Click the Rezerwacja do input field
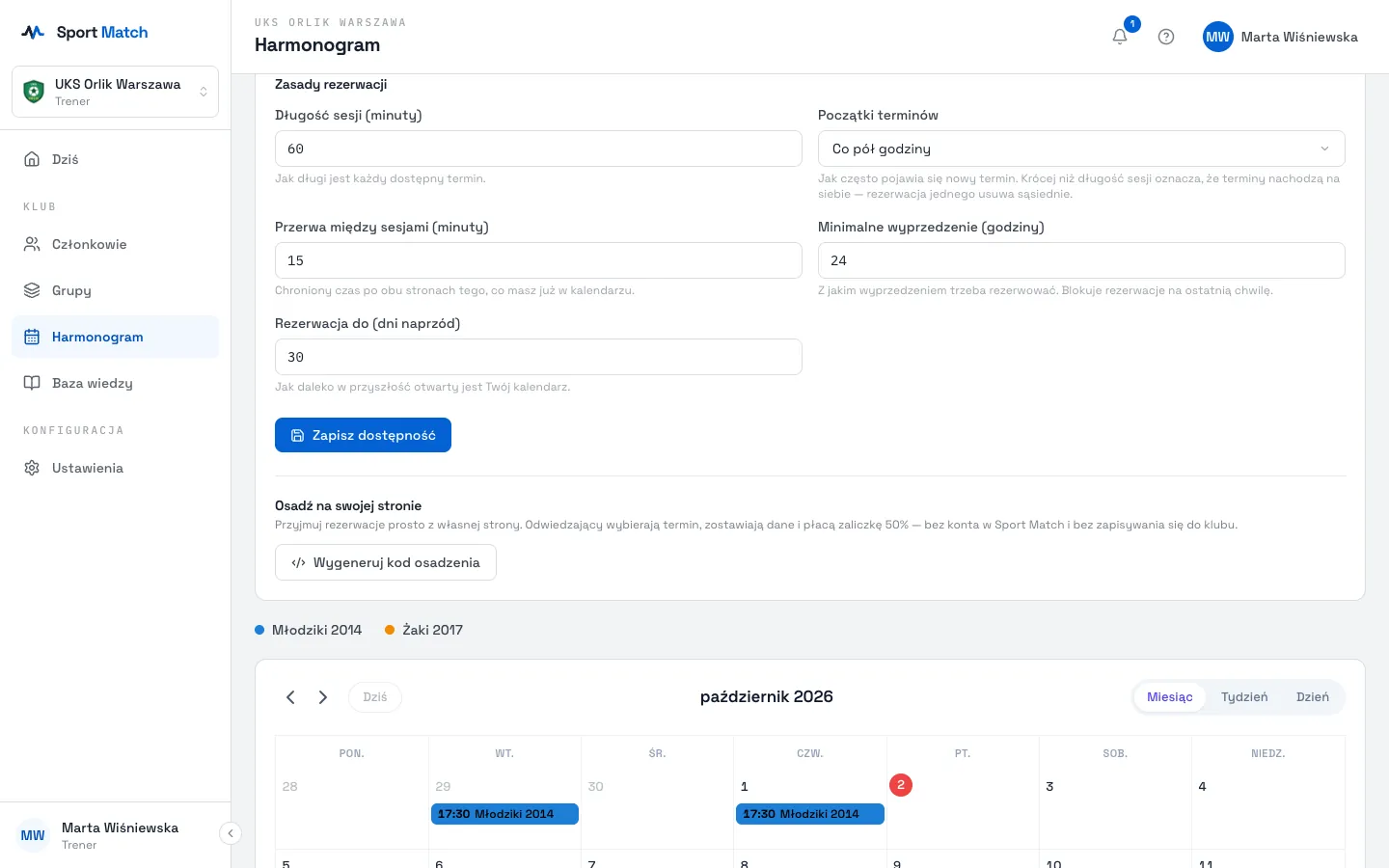The width and height of the screenshot is (1389, 868). pyautogui.click(x=538, y=357)
